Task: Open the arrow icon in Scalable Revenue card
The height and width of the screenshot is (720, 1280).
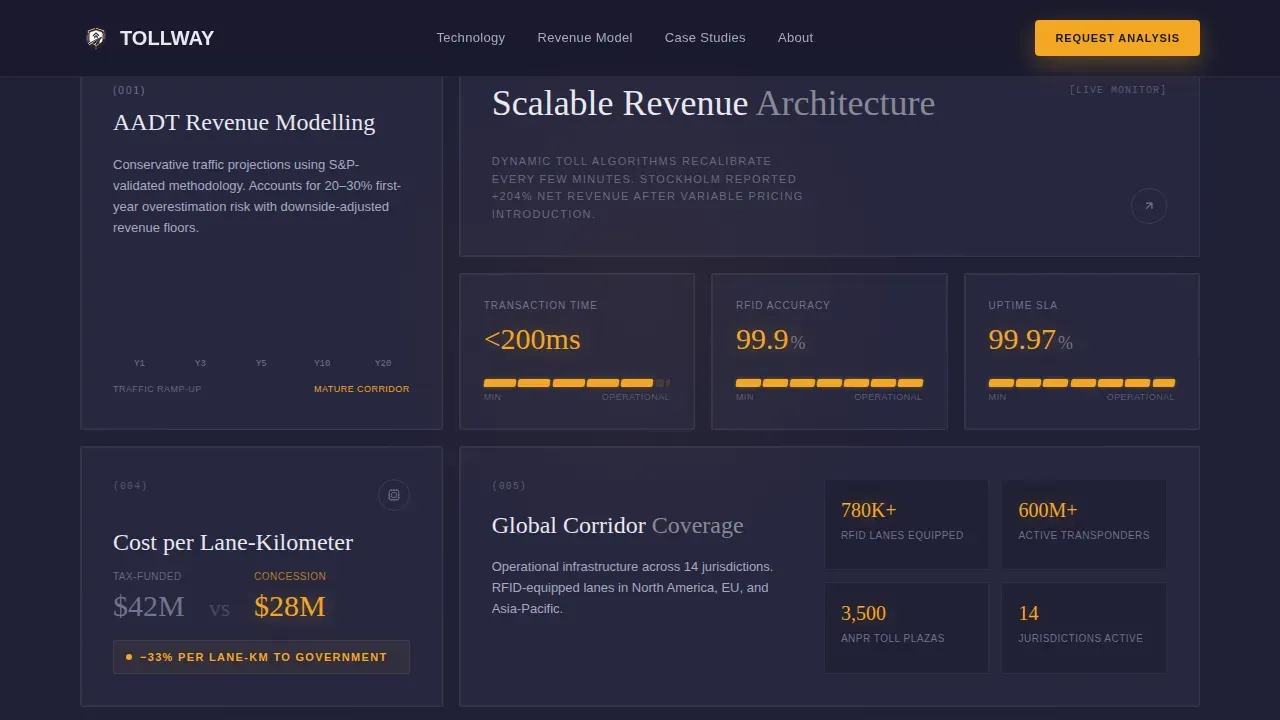Action: tap(1149, 206)
